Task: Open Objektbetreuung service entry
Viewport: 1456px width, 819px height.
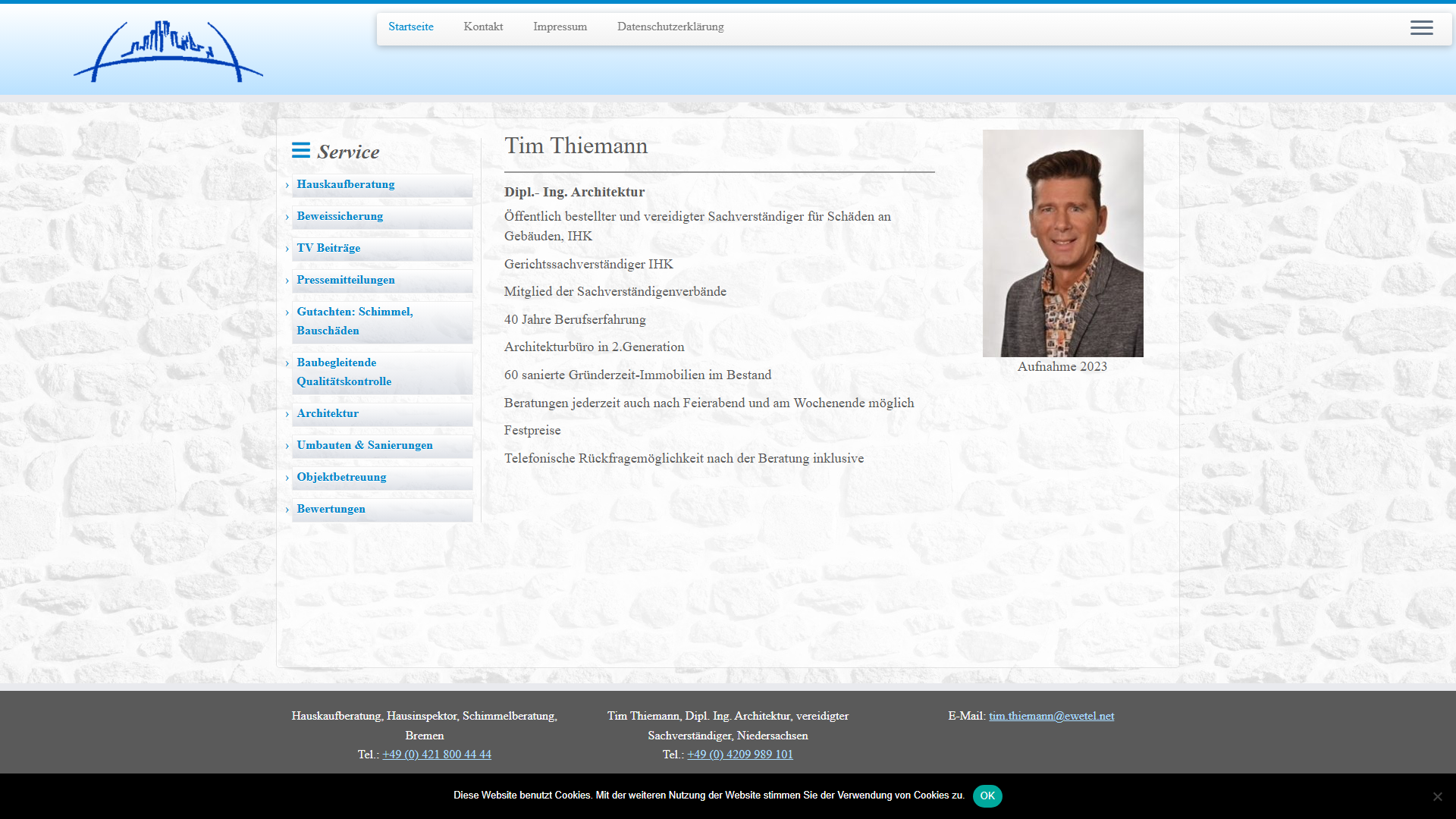Action: [x=382, y=478]
